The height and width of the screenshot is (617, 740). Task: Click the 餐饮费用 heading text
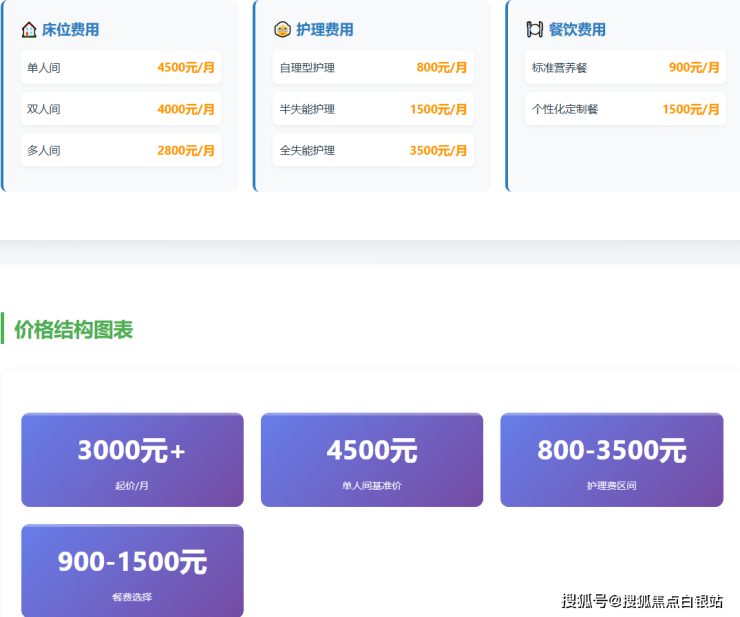click(577, 30)
